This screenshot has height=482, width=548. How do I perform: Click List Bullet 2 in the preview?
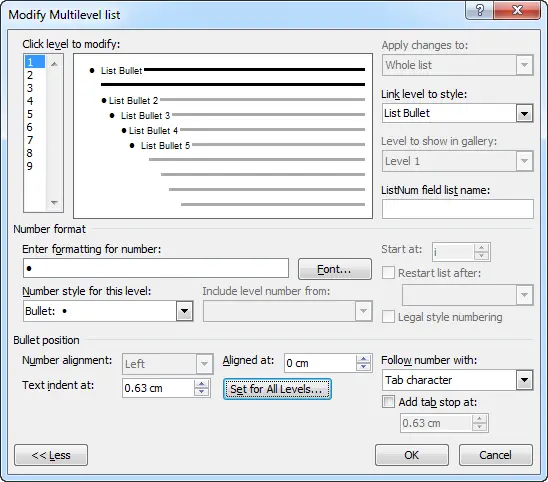[x=133, y=101]
